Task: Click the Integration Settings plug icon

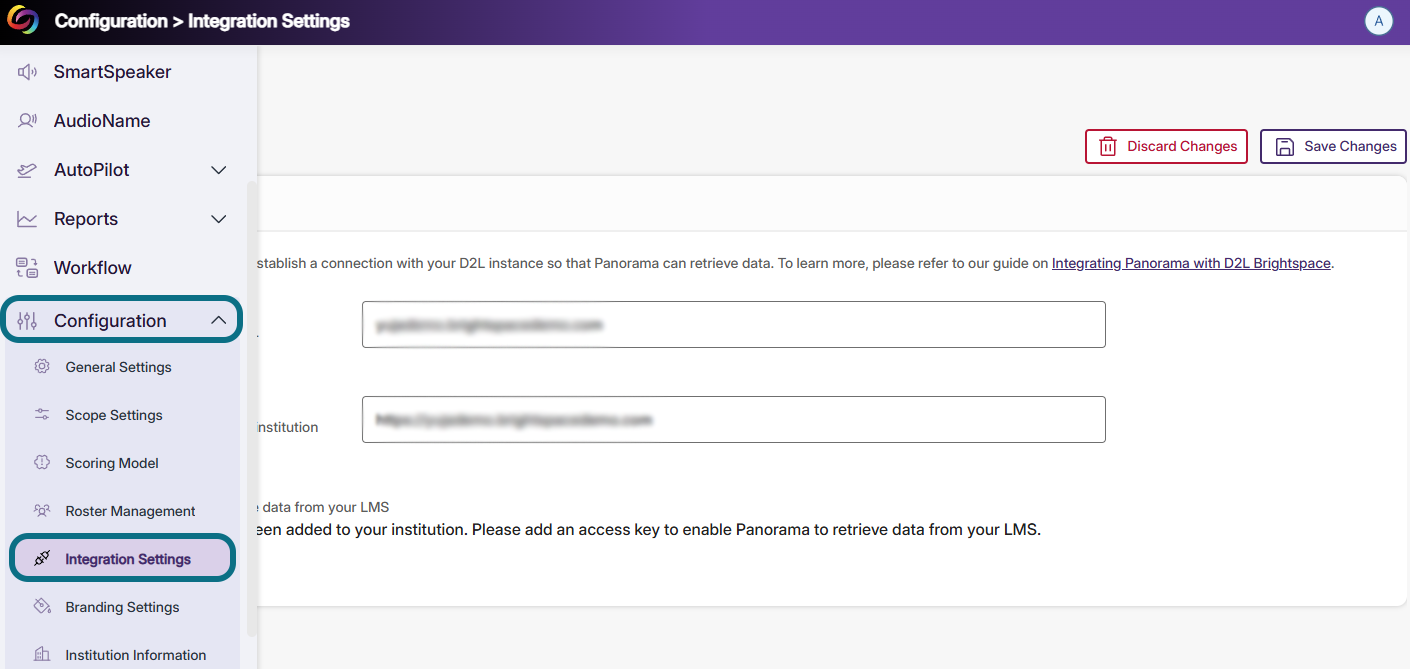Action: click(x=42, y=559)
